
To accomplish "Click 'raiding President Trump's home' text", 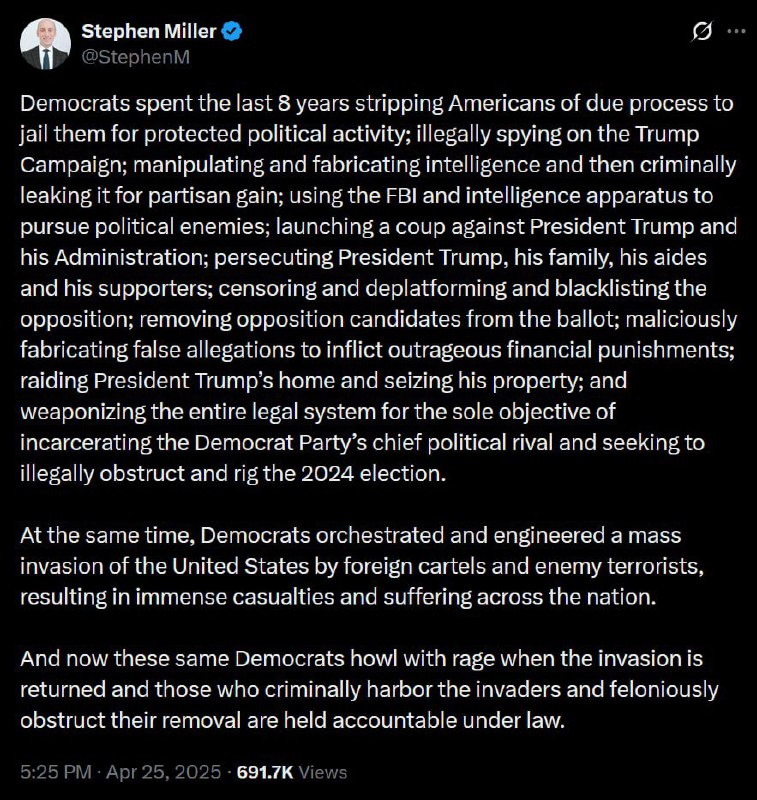I will coord(170,381).
